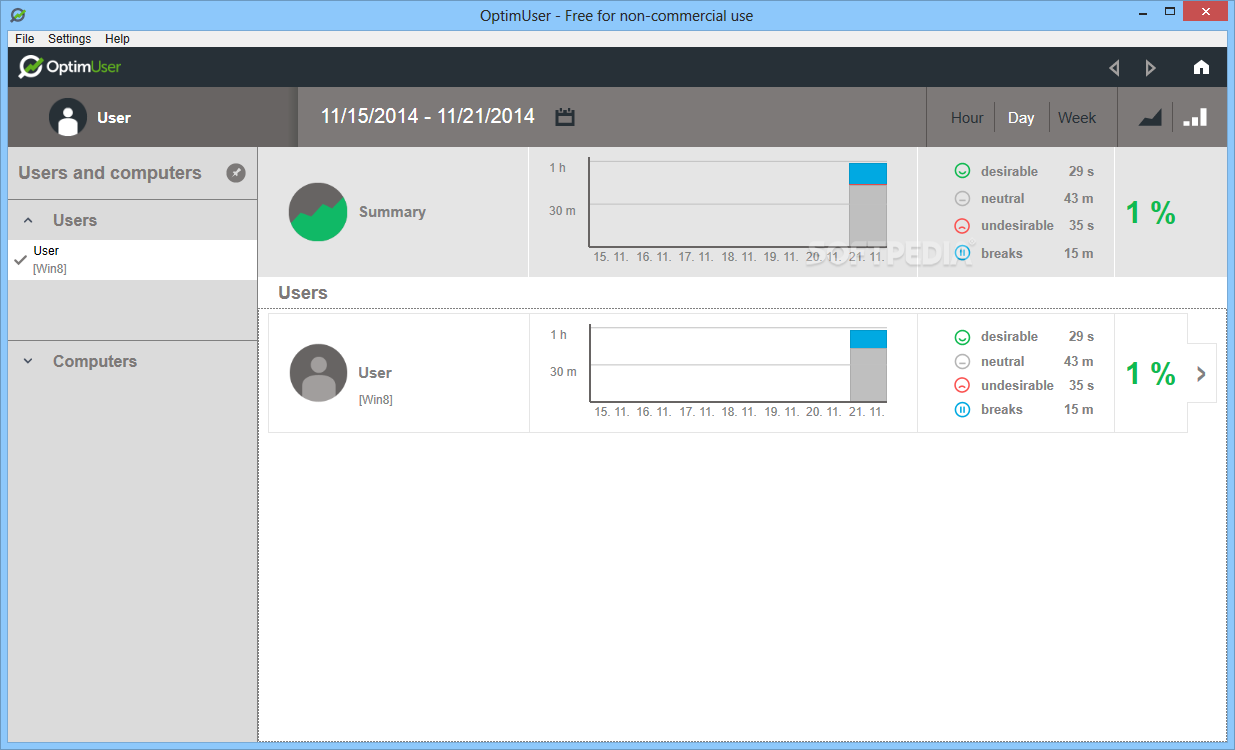This screenshot has width=1235, height=750.
Task: Open User details with right chevron
Action: coord(1201,373)
